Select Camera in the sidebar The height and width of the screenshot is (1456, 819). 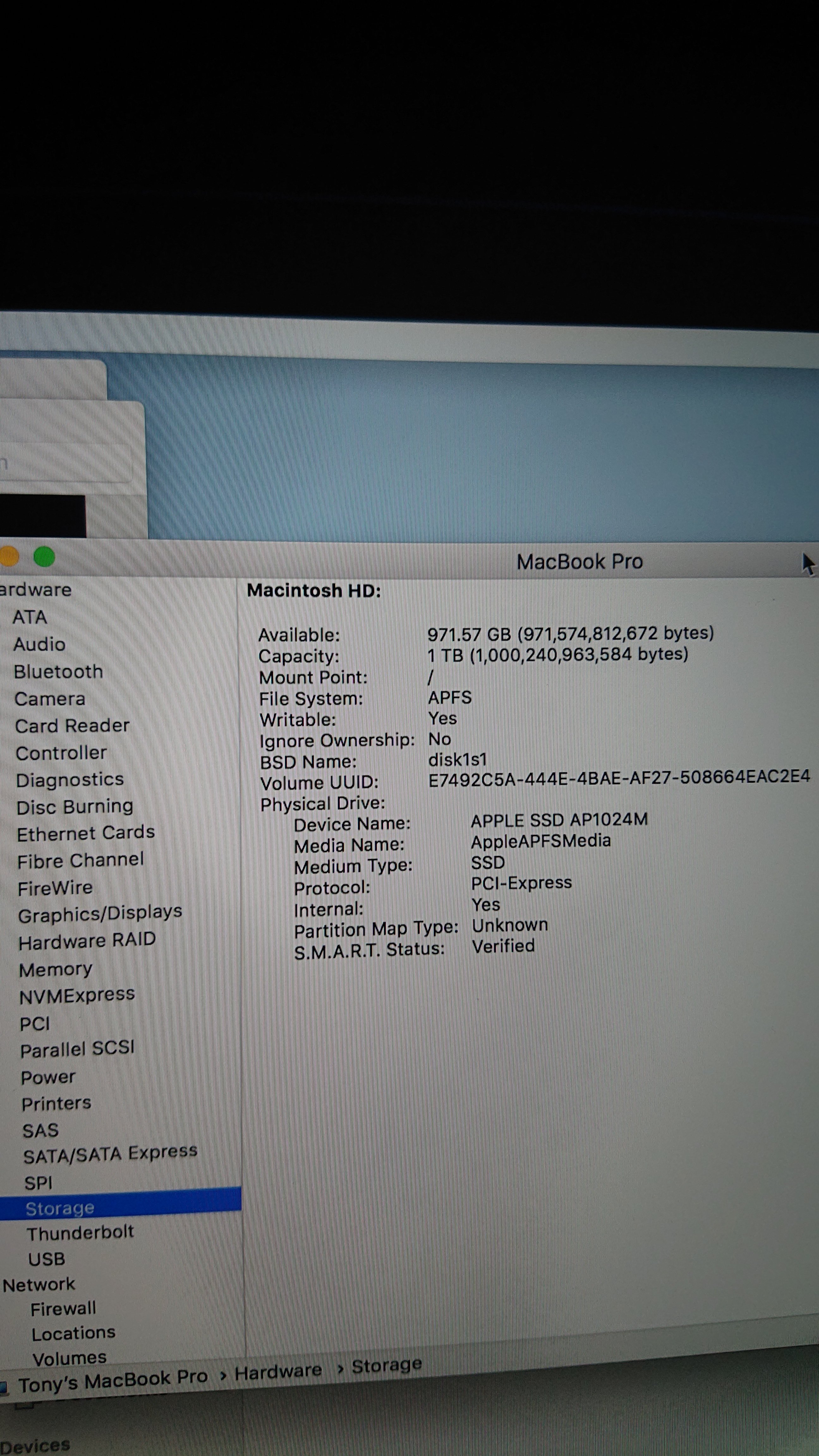pos(50,699)
